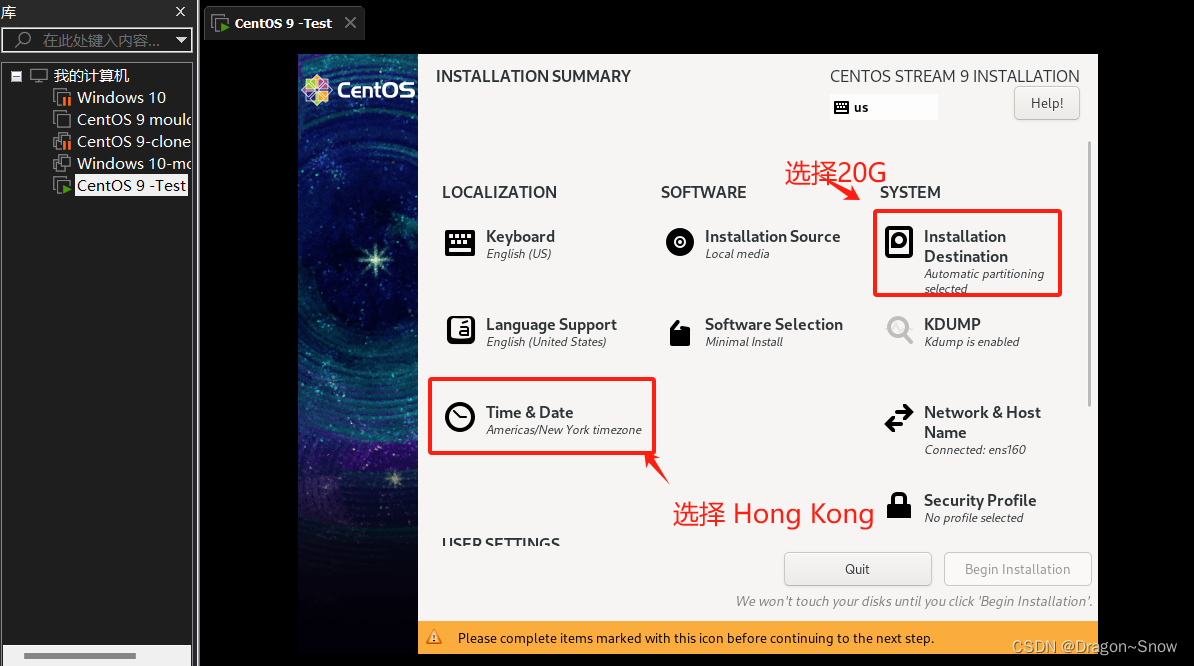Click the 我的计算机 computer icon
Image resolution: width=1194 pixels, height=666 pixels.
[39, 75]
